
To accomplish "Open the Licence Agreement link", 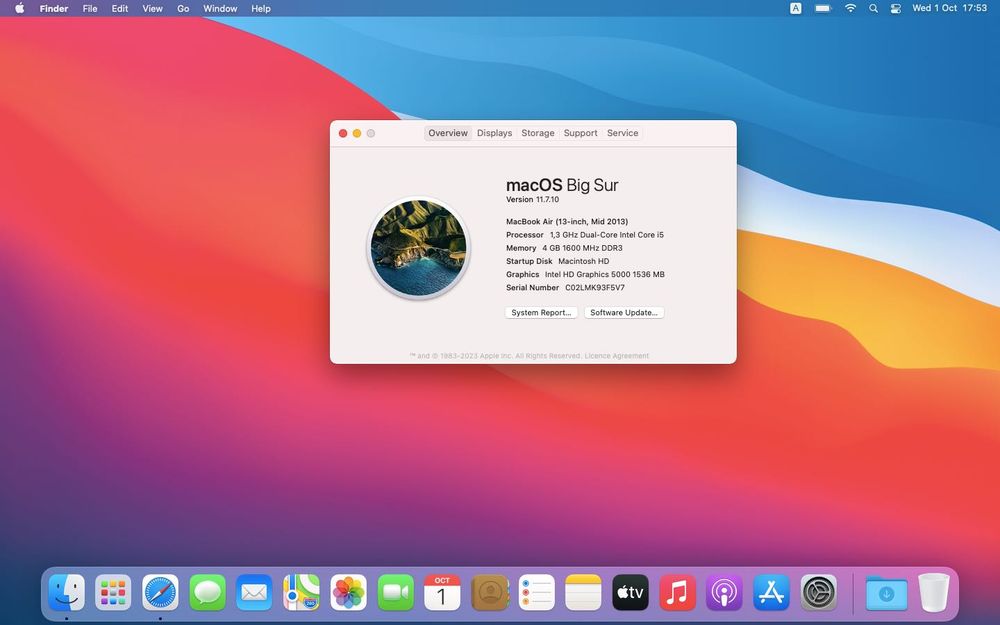I will point(617,356).
